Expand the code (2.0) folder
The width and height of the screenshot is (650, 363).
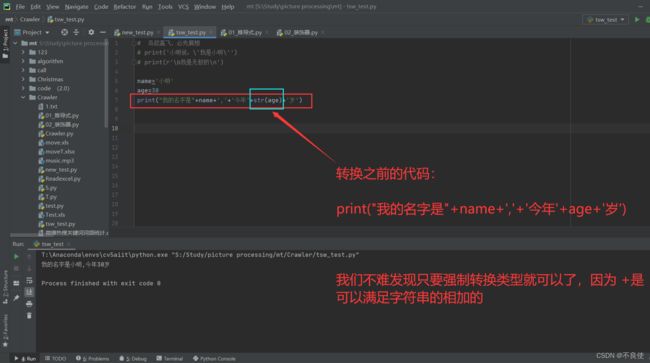[x=23, y=88]
